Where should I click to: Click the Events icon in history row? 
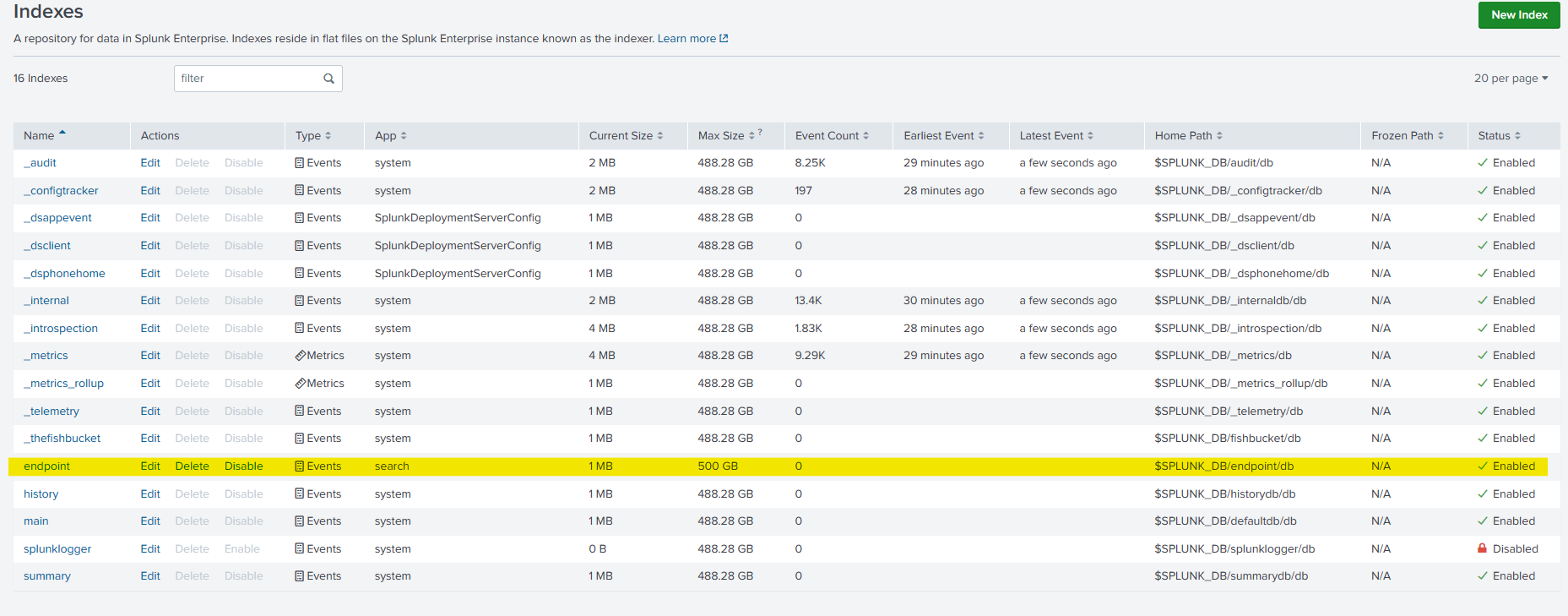(x=300, y=494)
